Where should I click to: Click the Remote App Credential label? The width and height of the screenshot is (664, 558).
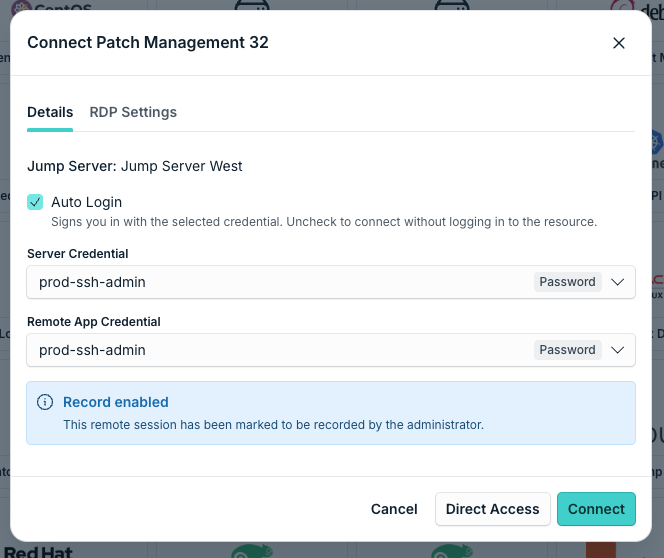click(94, 322)
